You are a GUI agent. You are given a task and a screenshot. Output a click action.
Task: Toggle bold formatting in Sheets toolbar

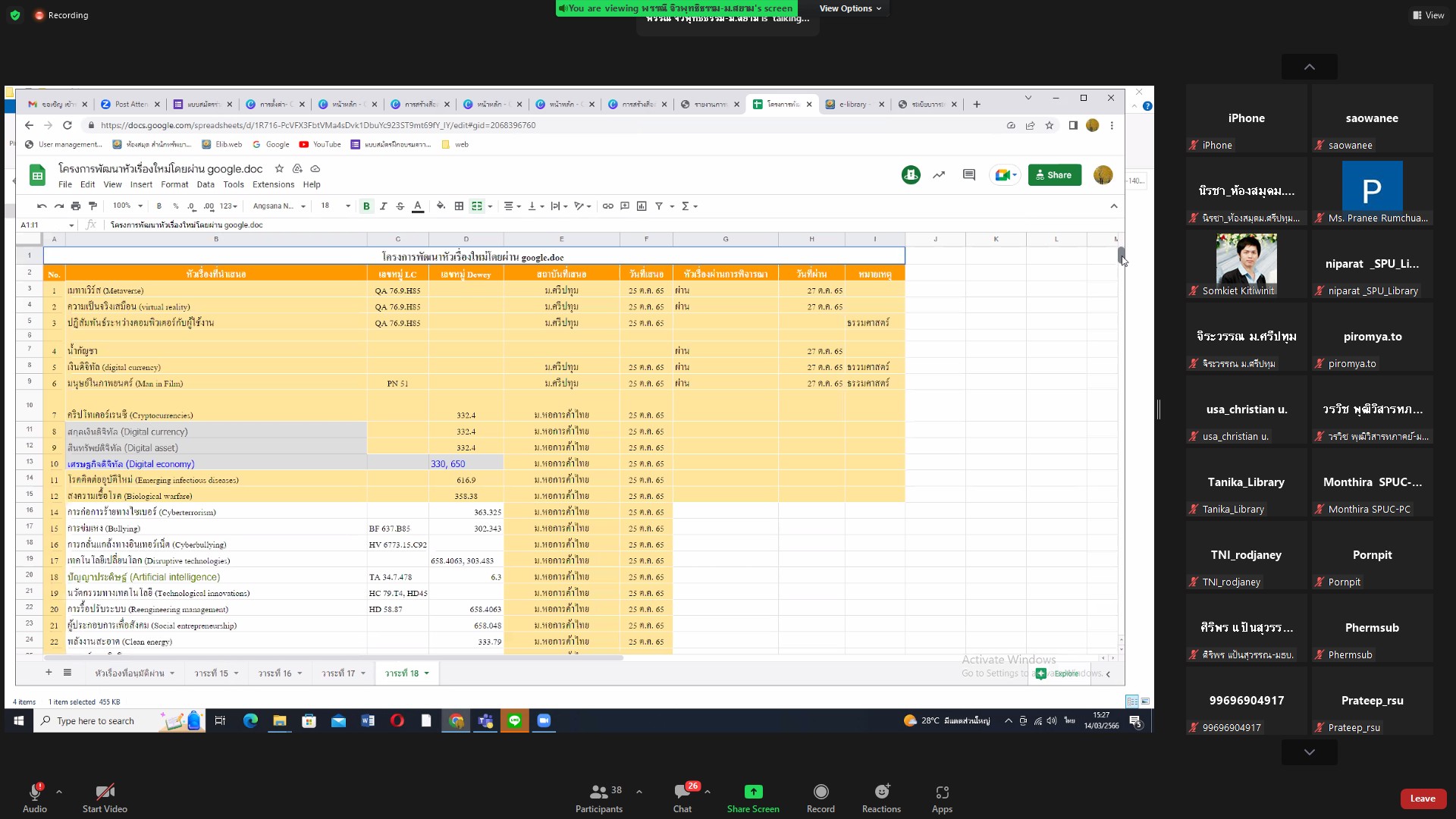(x=366, y=206)
